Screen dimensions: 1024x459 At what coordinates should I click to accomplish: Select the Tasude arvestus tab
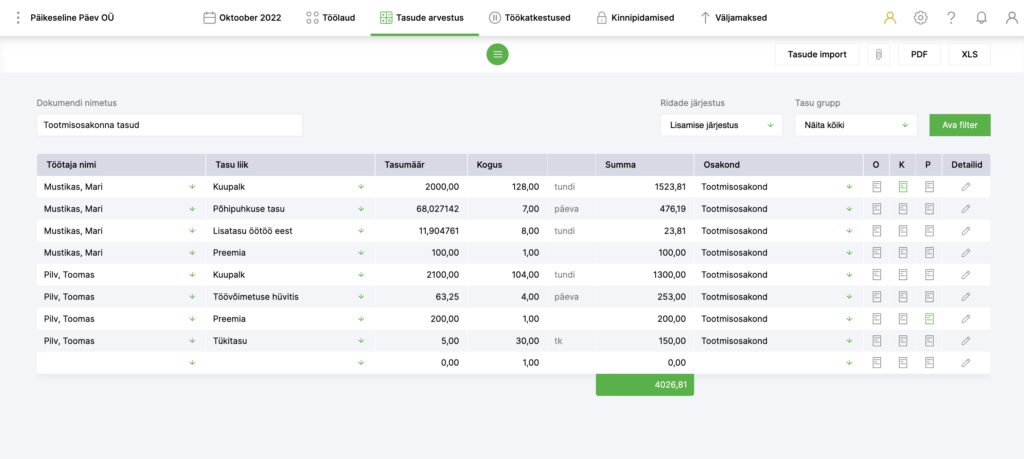422,18
